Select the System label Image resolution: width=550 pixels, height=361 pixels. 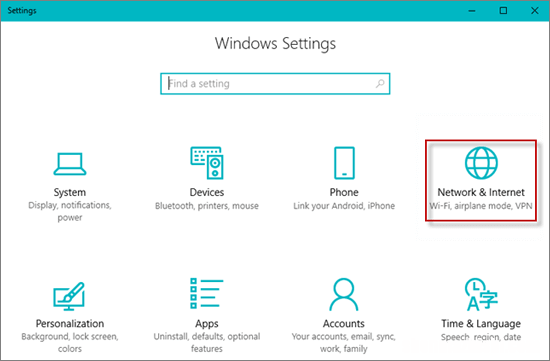pyautogui.click(x=70, y=192)
